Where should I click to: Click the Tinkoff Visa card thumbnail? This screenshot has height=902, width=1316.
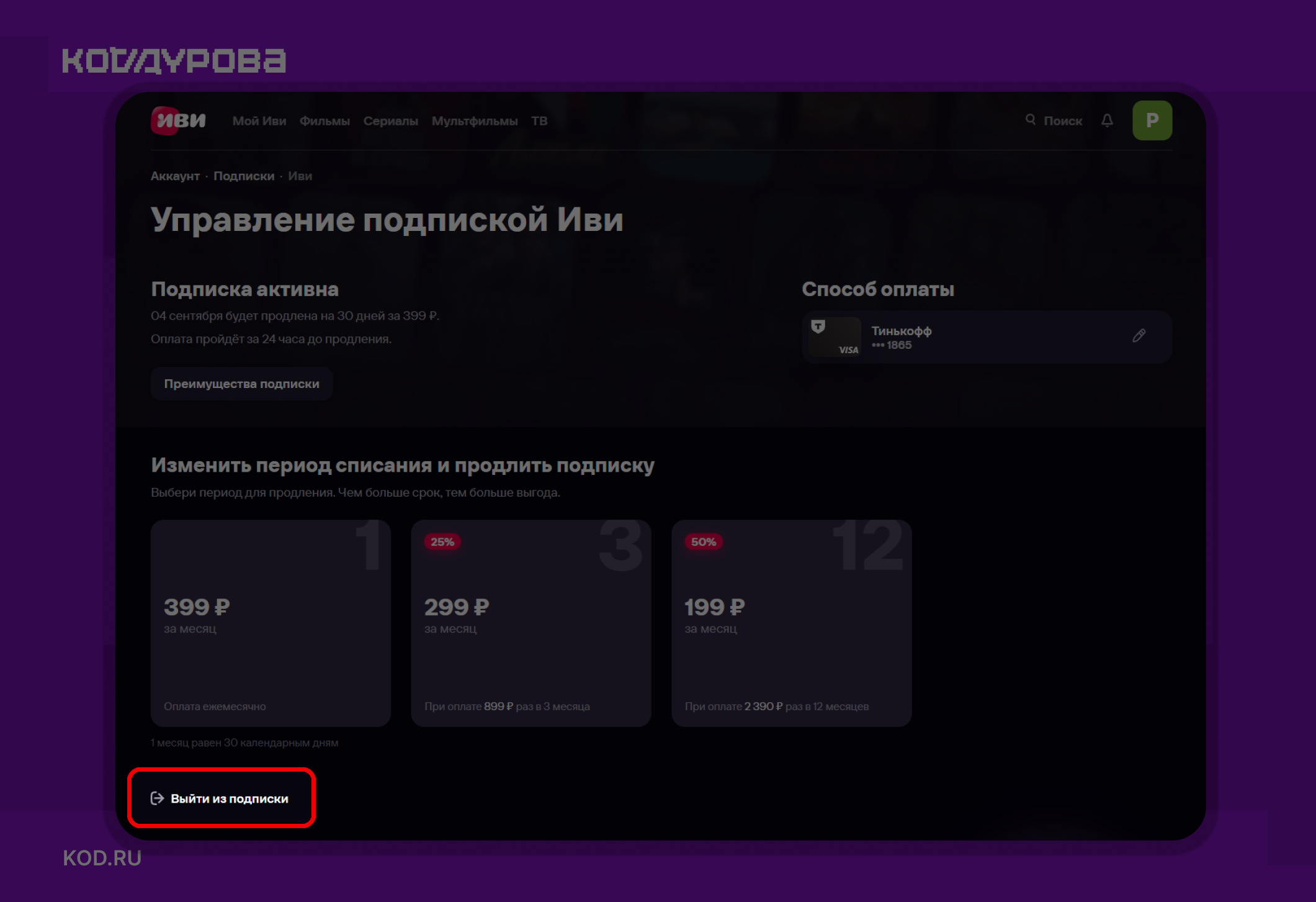click(836, 336)
